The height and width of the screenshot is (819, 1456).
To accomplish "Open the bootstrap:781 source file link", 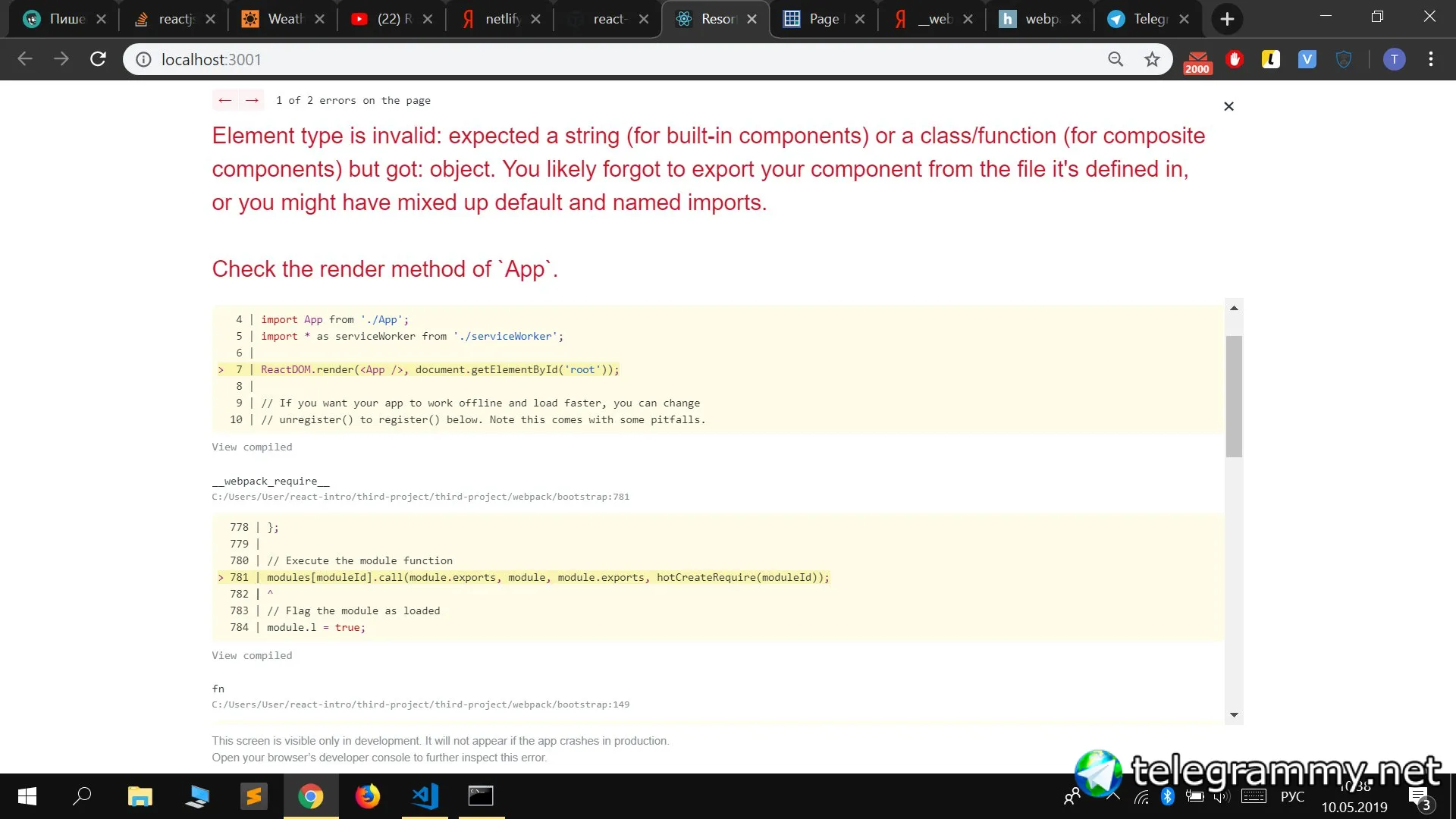I will click(x=420, y=497).
